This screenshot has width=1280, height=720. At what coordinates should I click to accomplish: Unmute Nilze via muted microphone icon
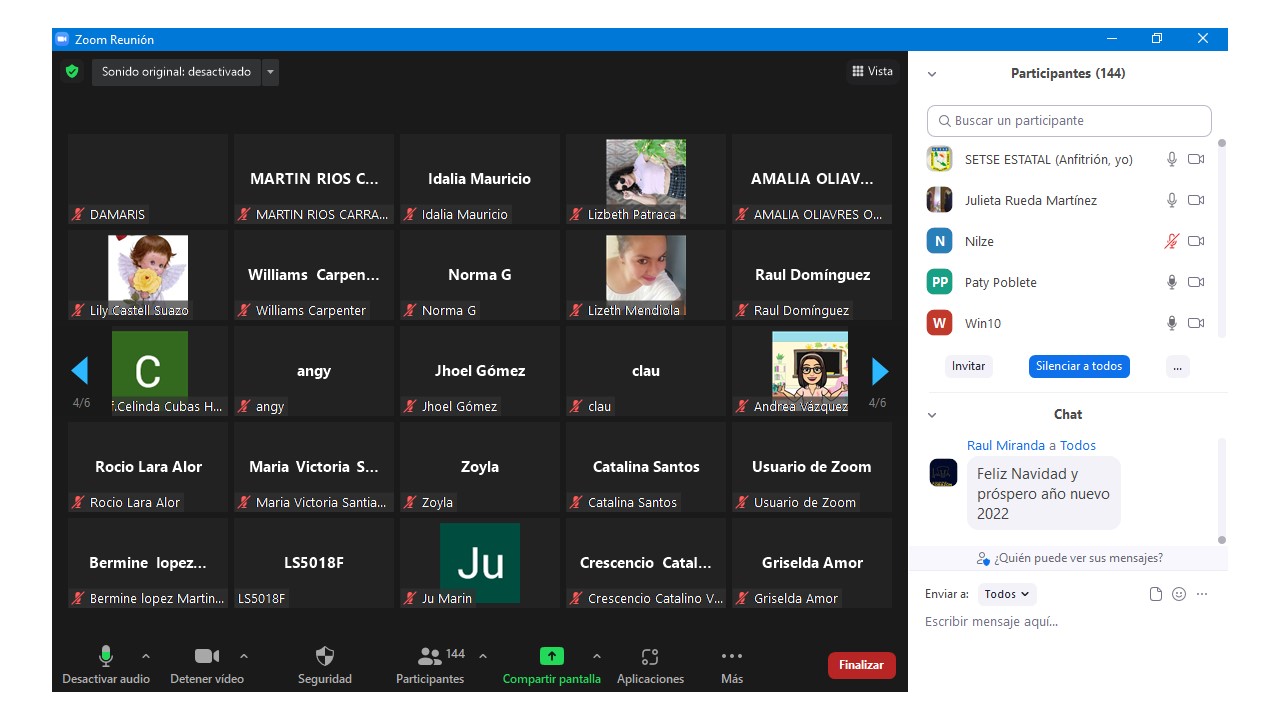click(1172, 241)
